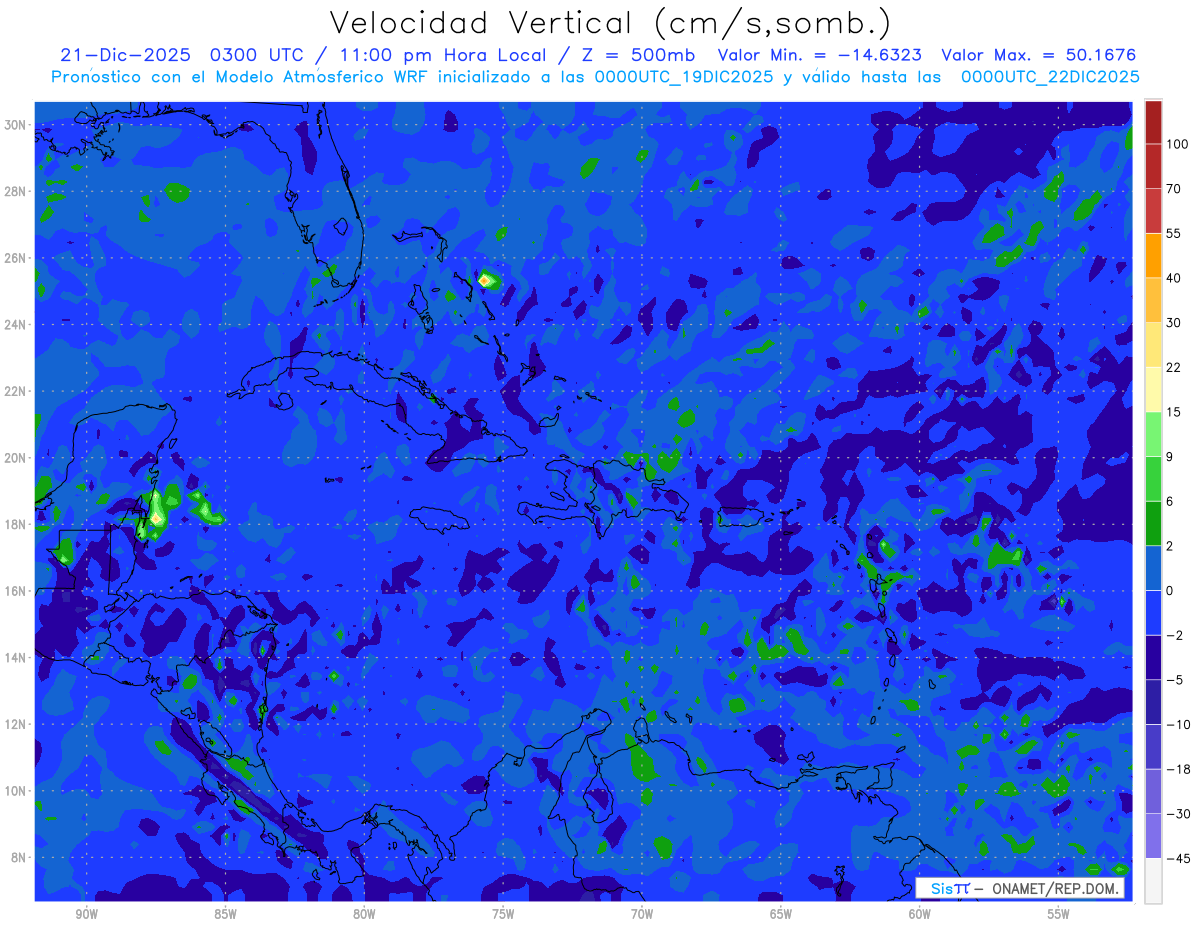Click the "ONAMET/REP.DOM." credit label
1200x927 pixels.
[1056, 888]
